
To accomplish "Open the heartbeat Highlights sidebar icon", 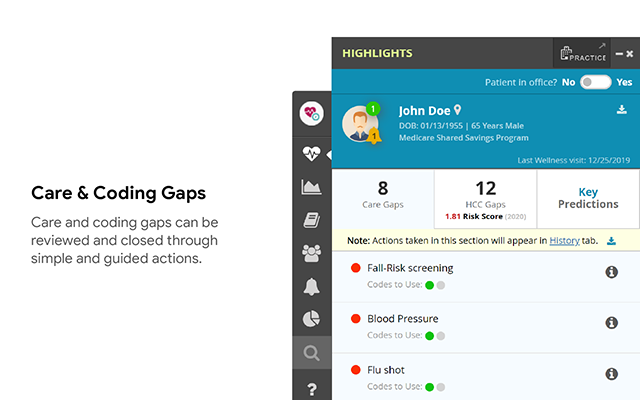I will coord(311,155).
